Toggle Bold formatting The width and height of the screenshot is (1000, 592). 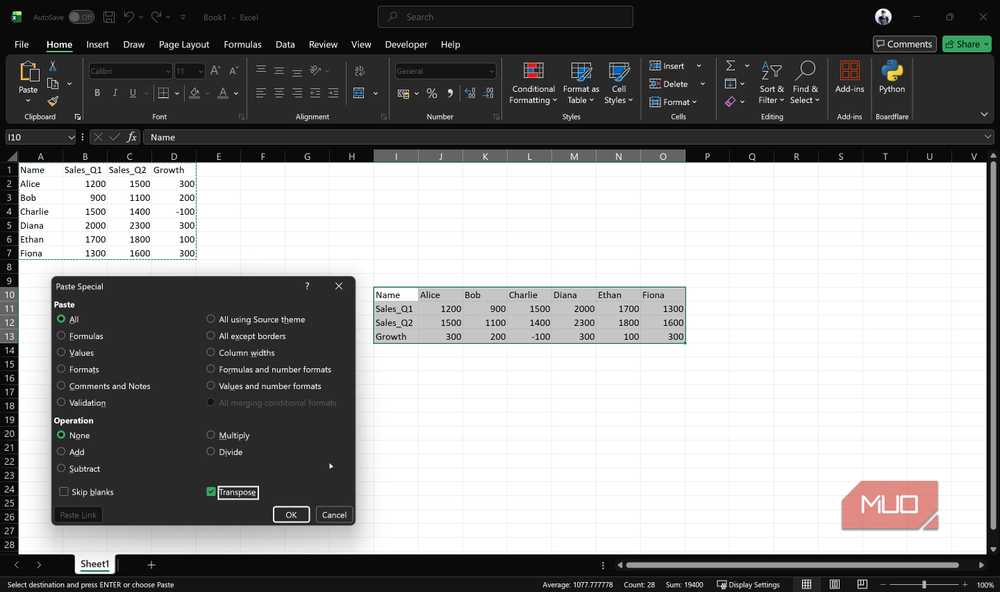[x=97, y=93]
